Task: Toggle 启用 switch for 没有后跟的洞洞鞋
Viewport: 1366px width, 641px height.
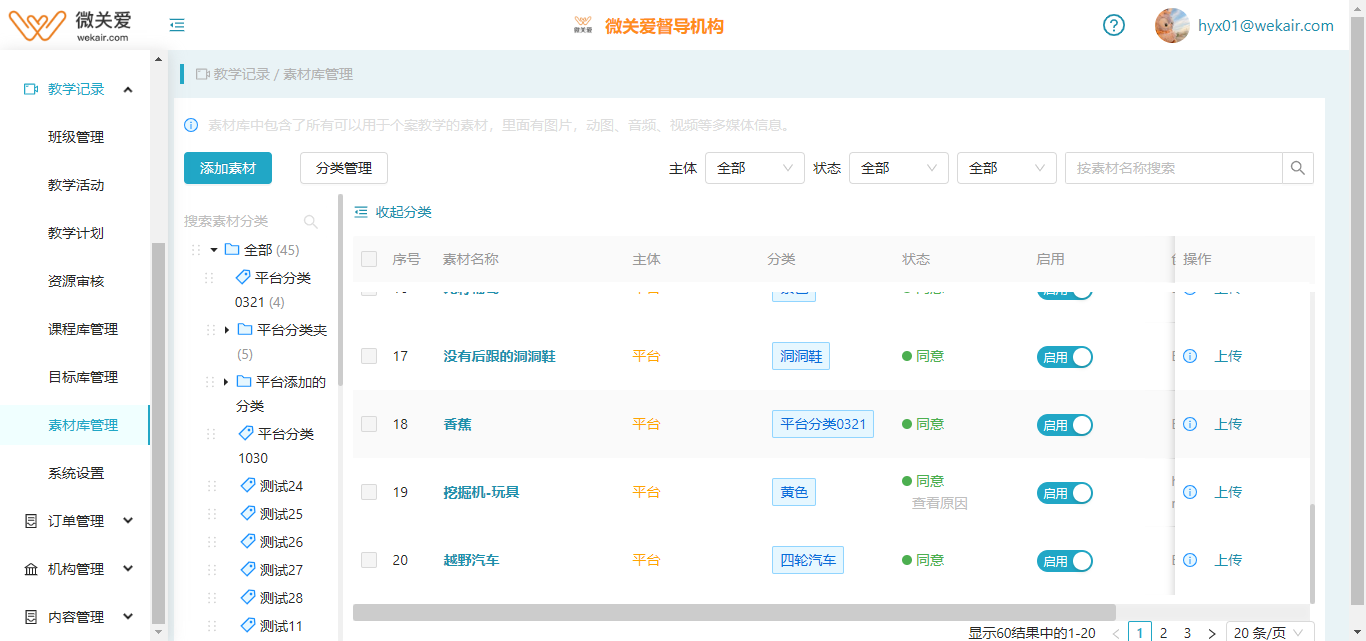Action: point(1065,357)
